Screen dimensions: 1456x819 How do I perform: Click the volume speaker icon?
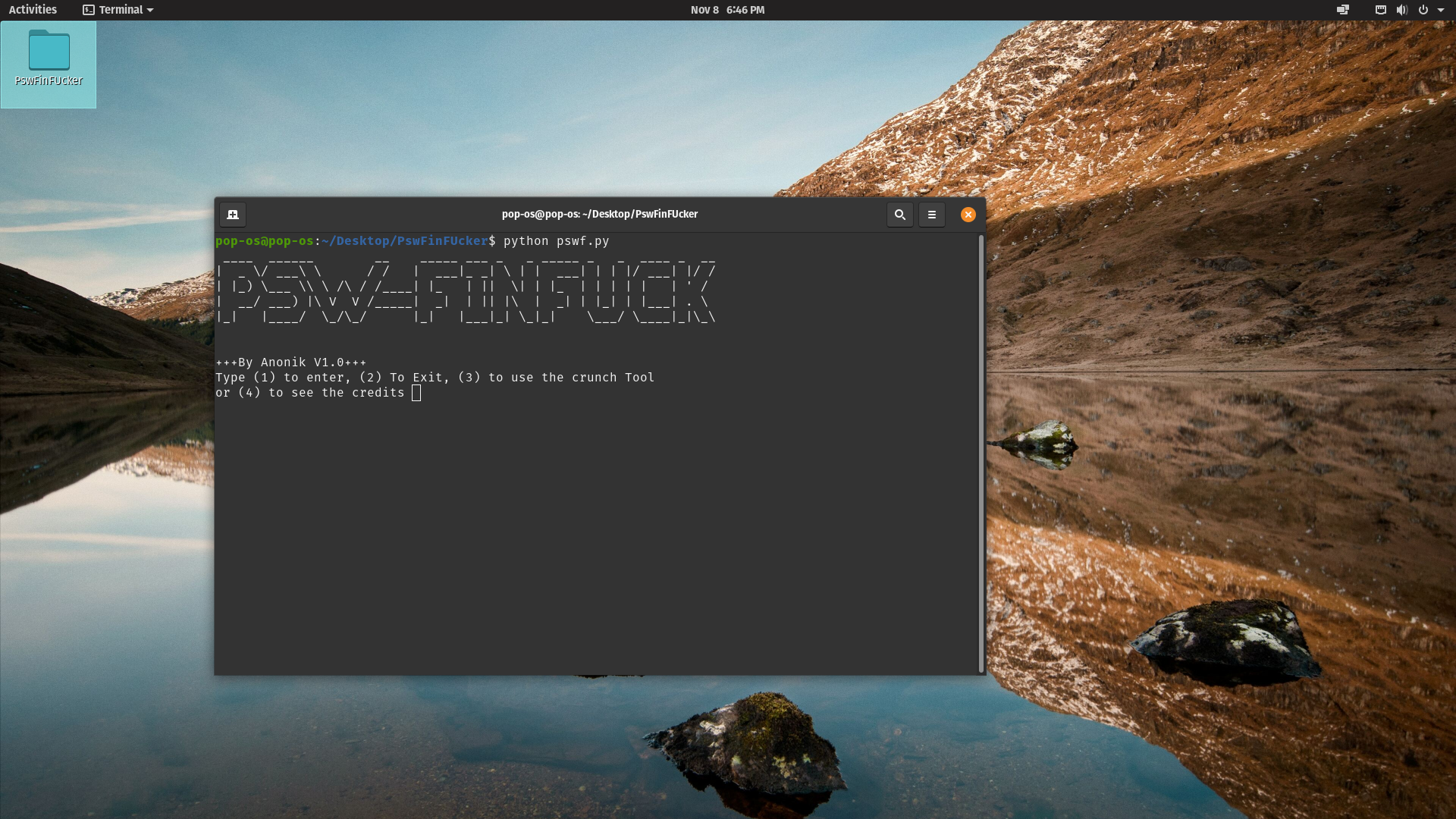pos(1401,10)
